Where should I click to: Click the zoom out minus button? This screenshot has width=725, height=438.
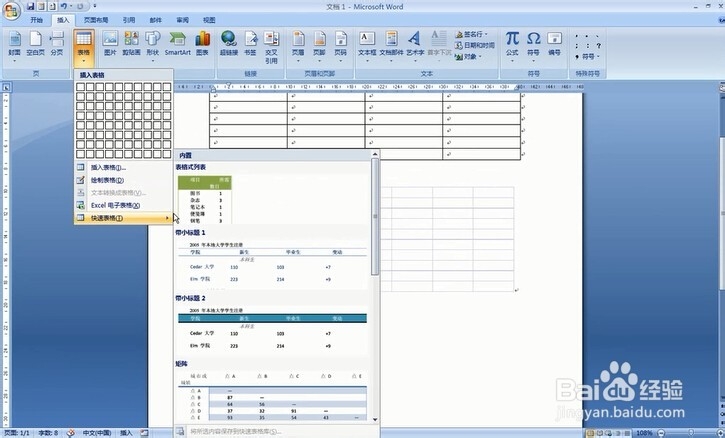661,433
